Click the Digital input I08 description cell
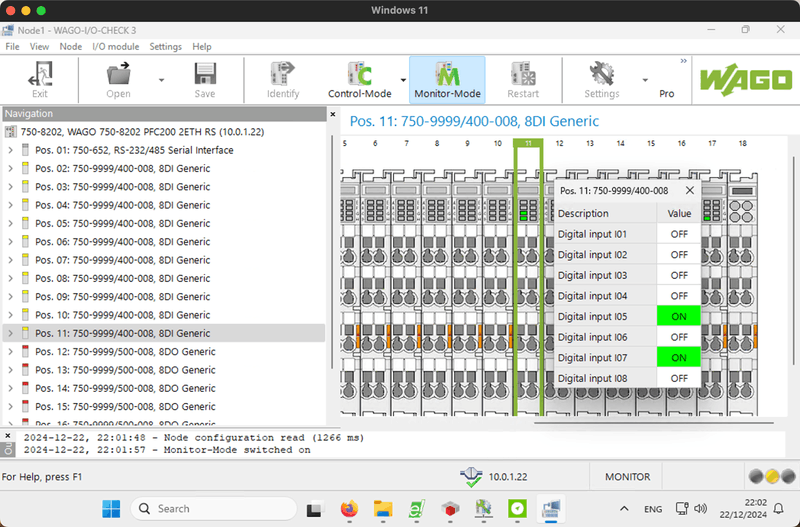 tap(606, 379)
